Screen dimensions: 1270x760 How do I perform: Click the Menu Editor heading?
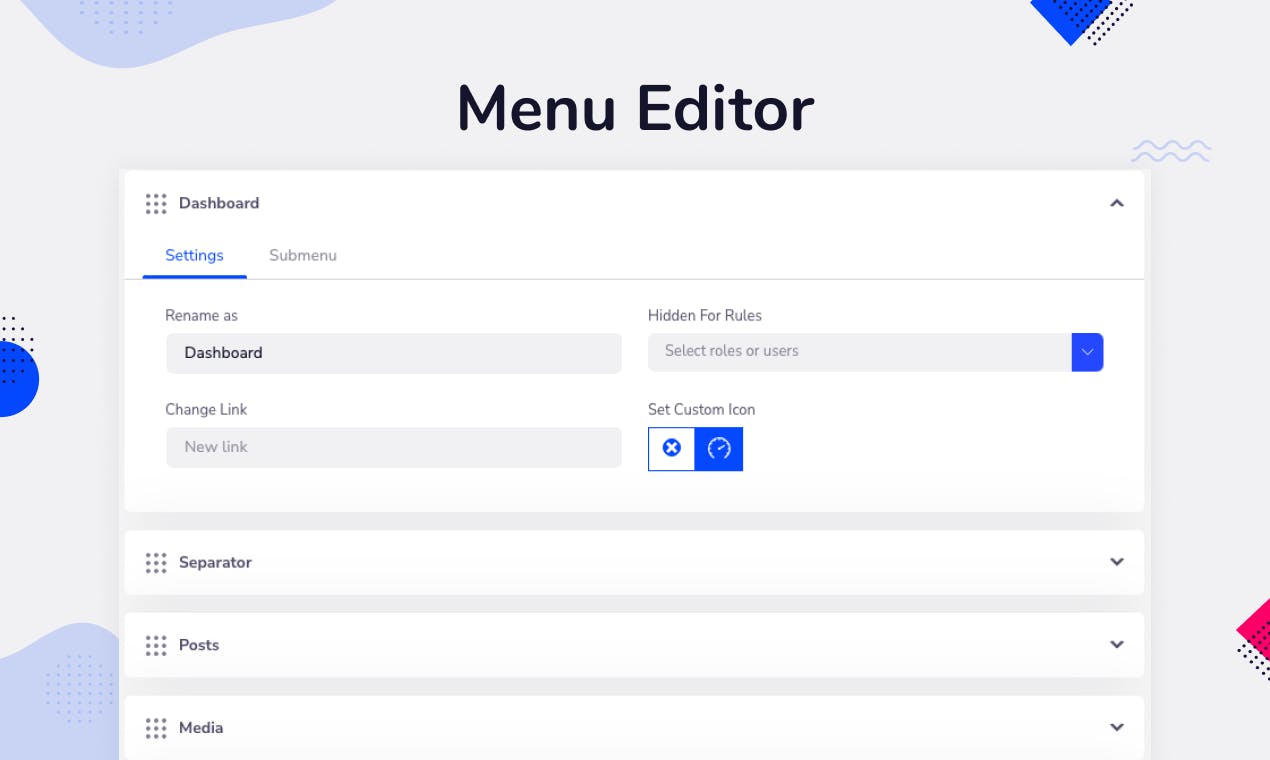(x=635, y=108)
